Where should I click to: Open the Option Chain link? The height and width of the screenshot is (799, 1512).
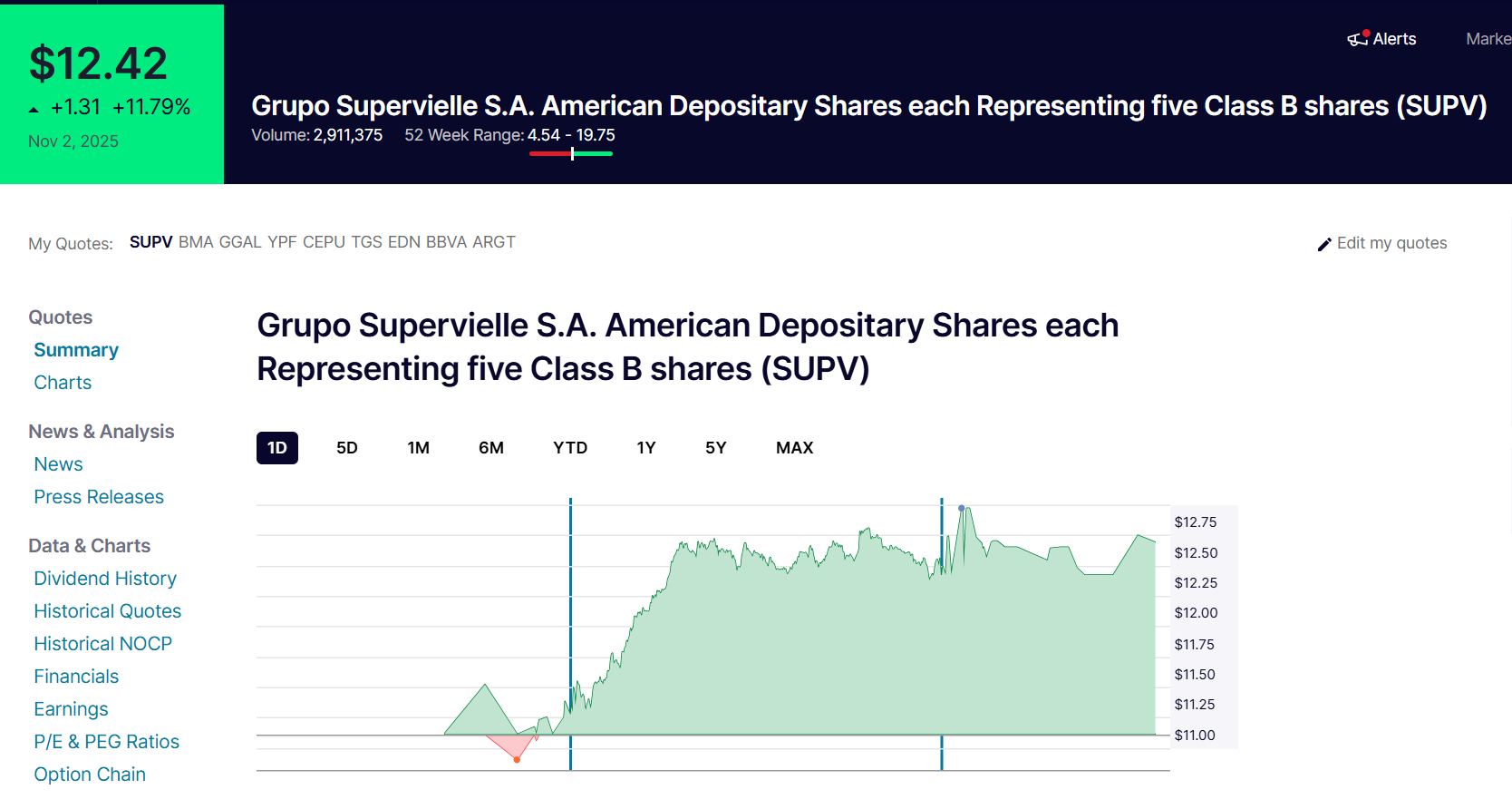pyautogui.click(x=90, y=775)
